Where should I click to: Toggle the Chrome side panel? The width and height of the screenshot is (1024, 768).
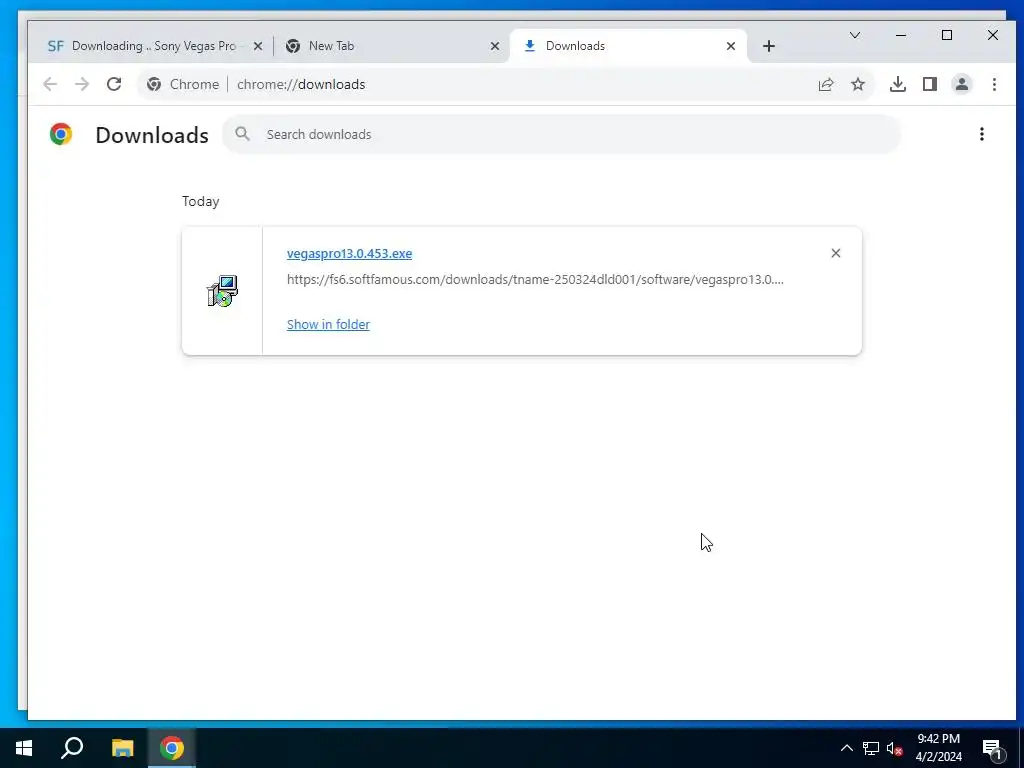pyautogui.click(x=930, y=84)
